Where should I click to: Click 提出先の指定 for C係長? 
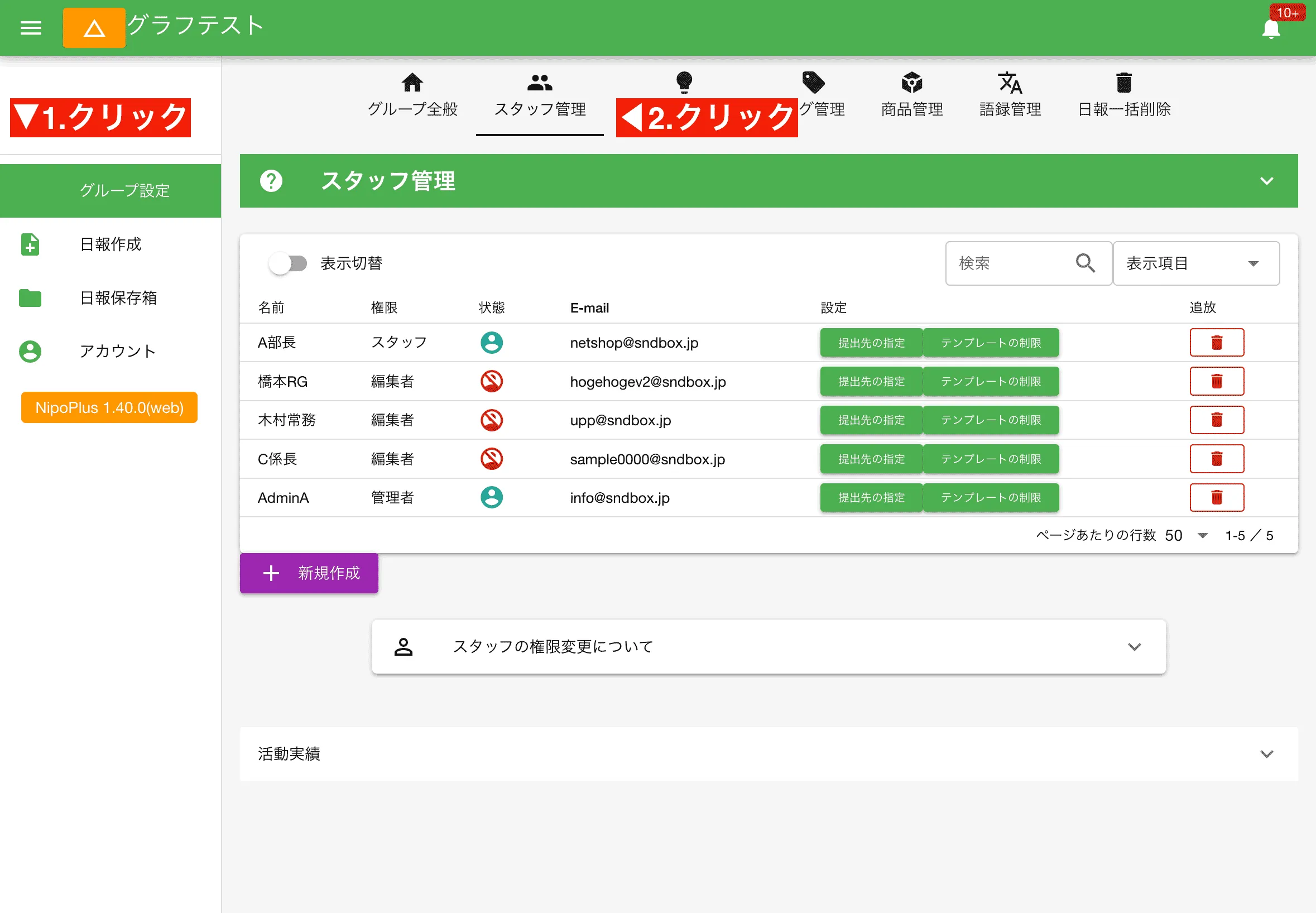tap(871, 458)
